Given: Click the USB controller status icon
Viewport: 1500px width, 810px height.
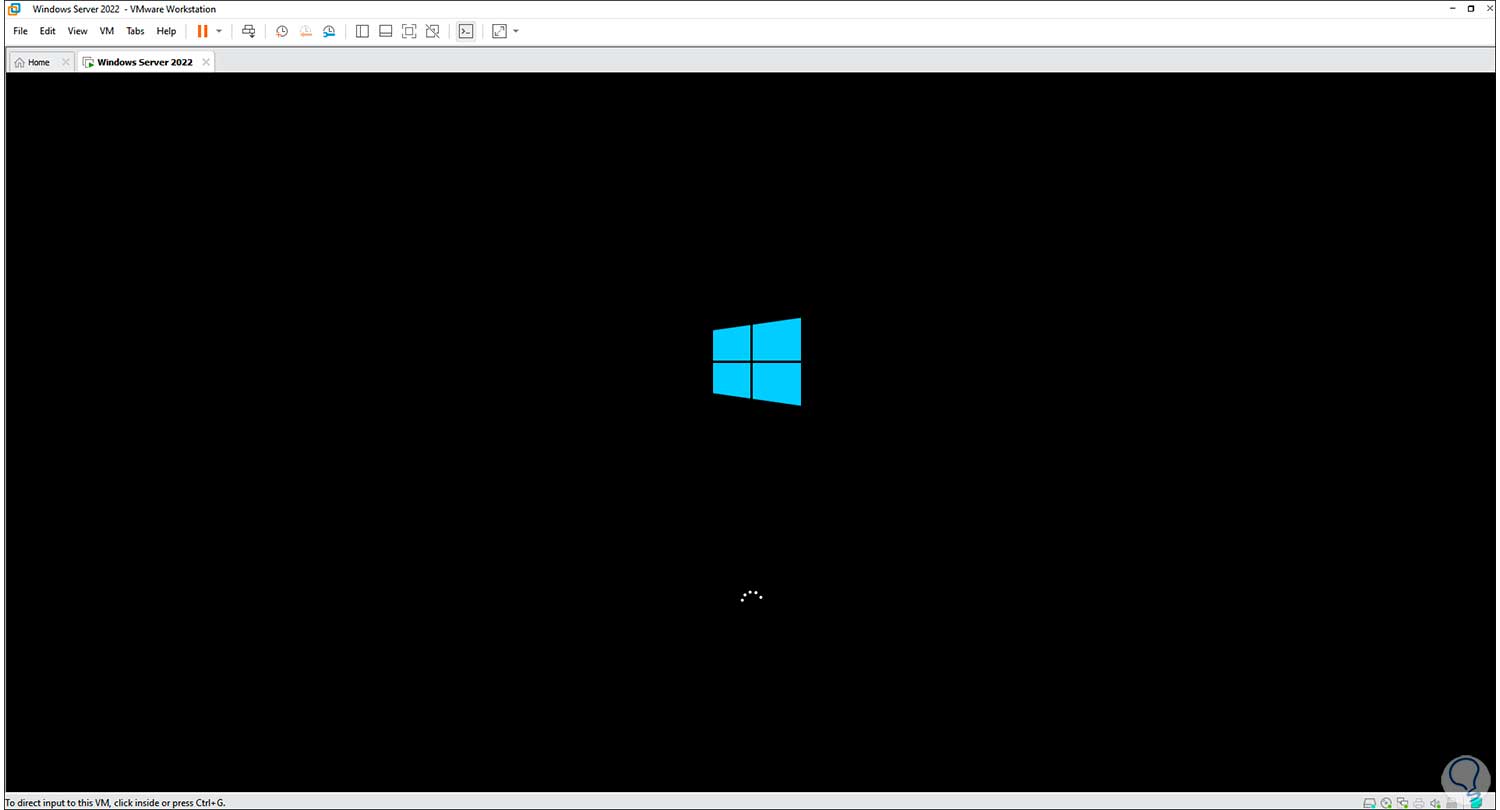Looking at the screenshot, I should coord(1451,803).
